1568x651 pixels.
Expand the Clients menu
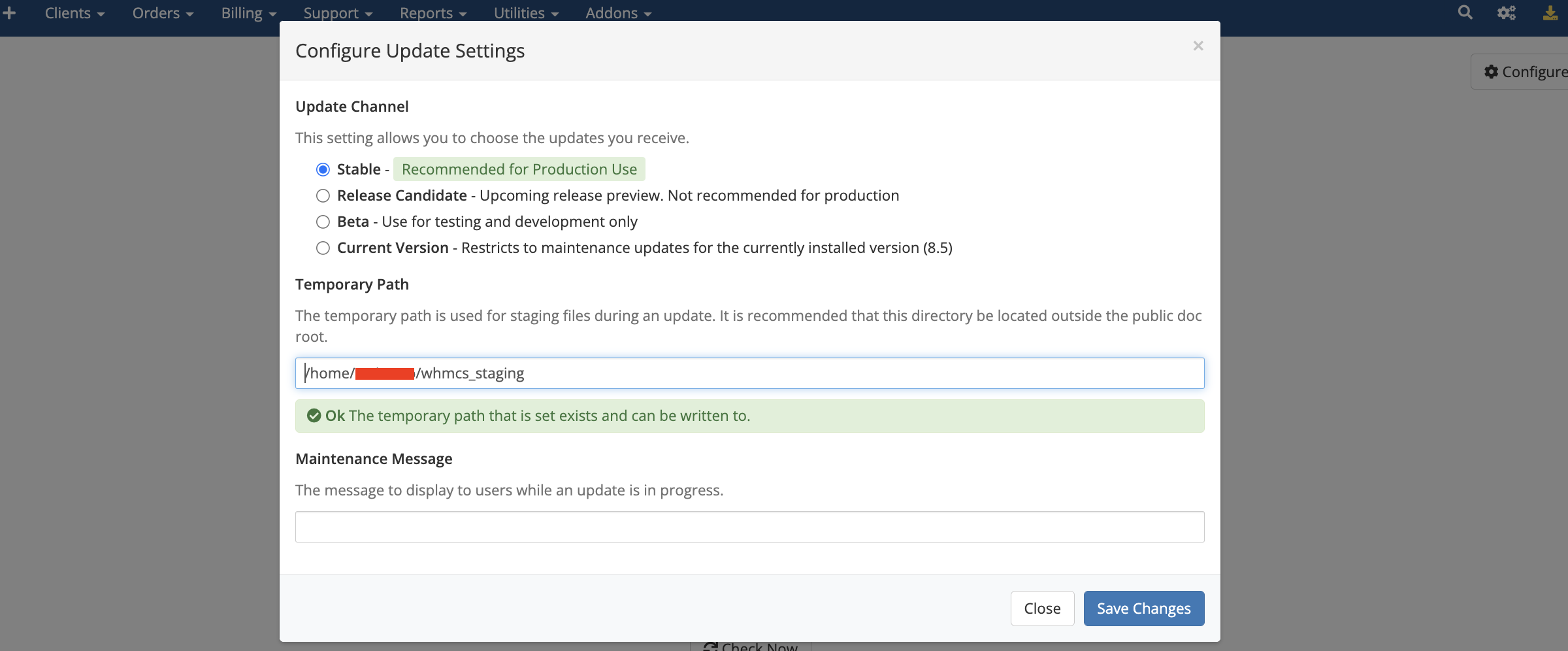point(74,13)
